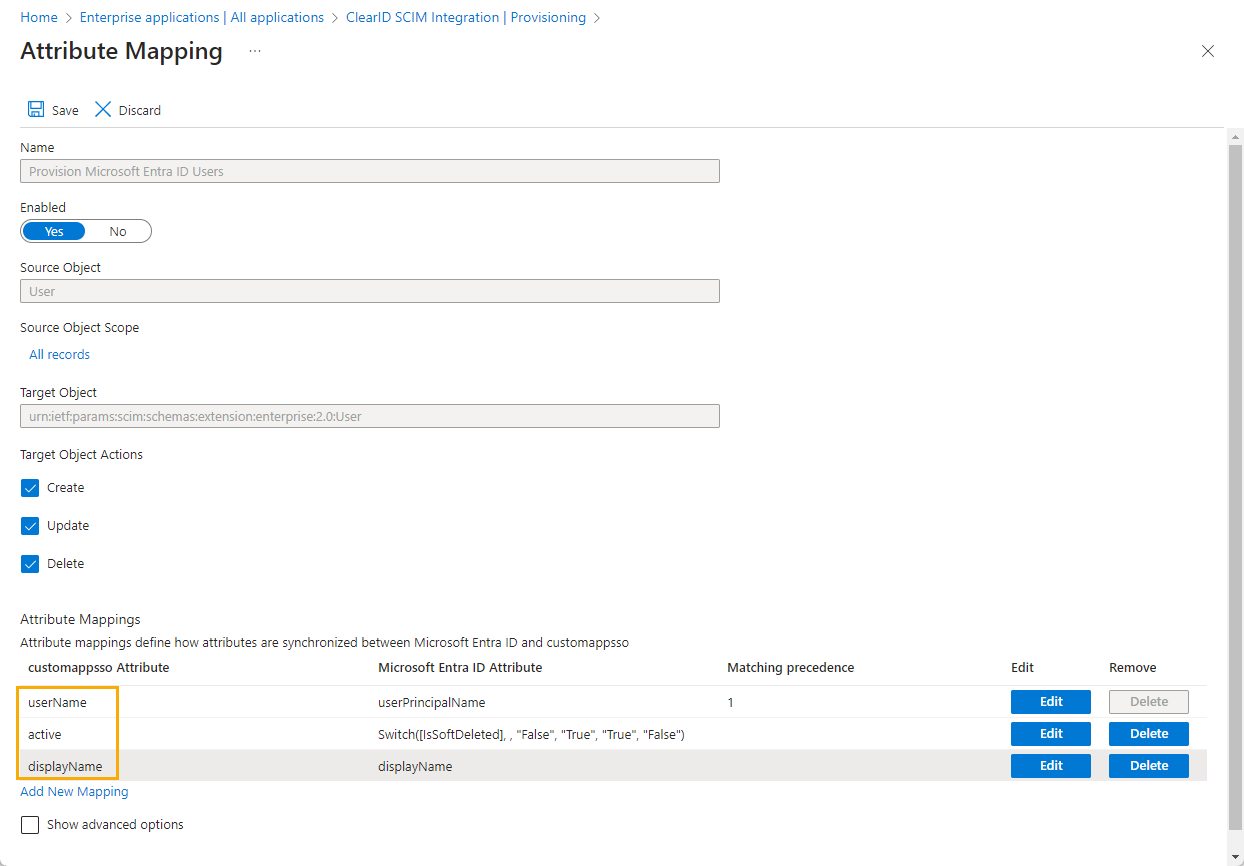Uncheck the Delete target object action
Viewport: 1244px width, 866px height.
point(30,563)
